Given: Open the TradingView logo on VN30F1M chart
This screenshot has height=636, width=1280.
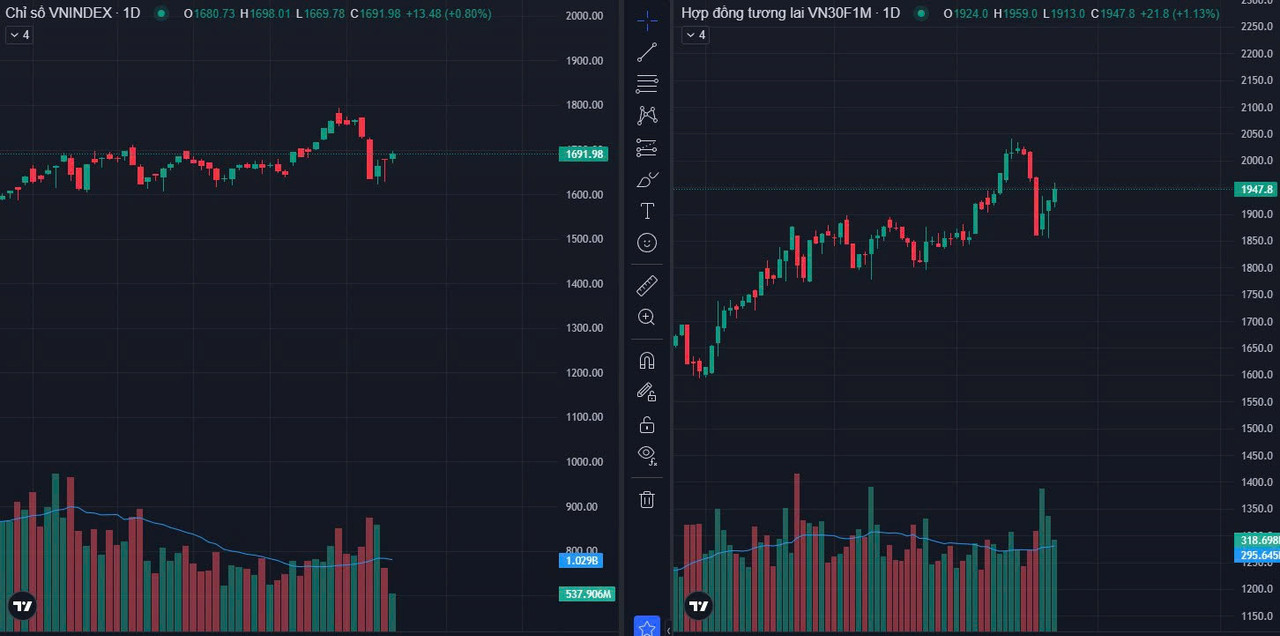Looking at the screenshot, I should tap(698, 606).
